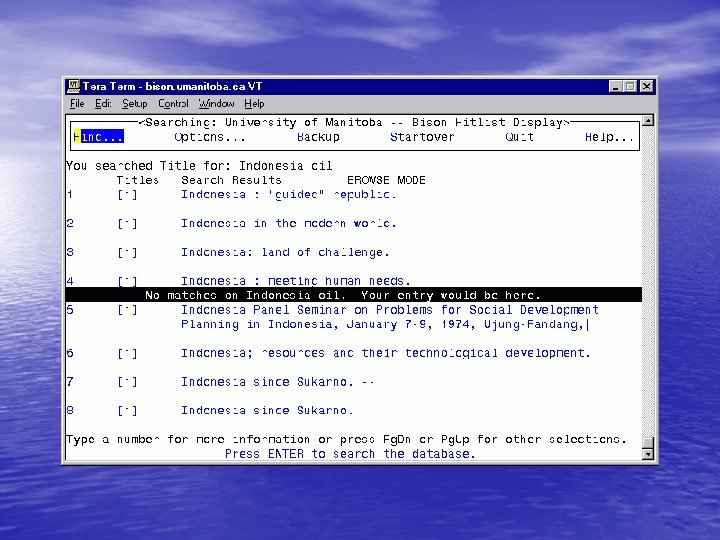Click title 'Indonesia : meeting human needs.'
Viewport: 720px width, 540px height.
tap(296, 281)
